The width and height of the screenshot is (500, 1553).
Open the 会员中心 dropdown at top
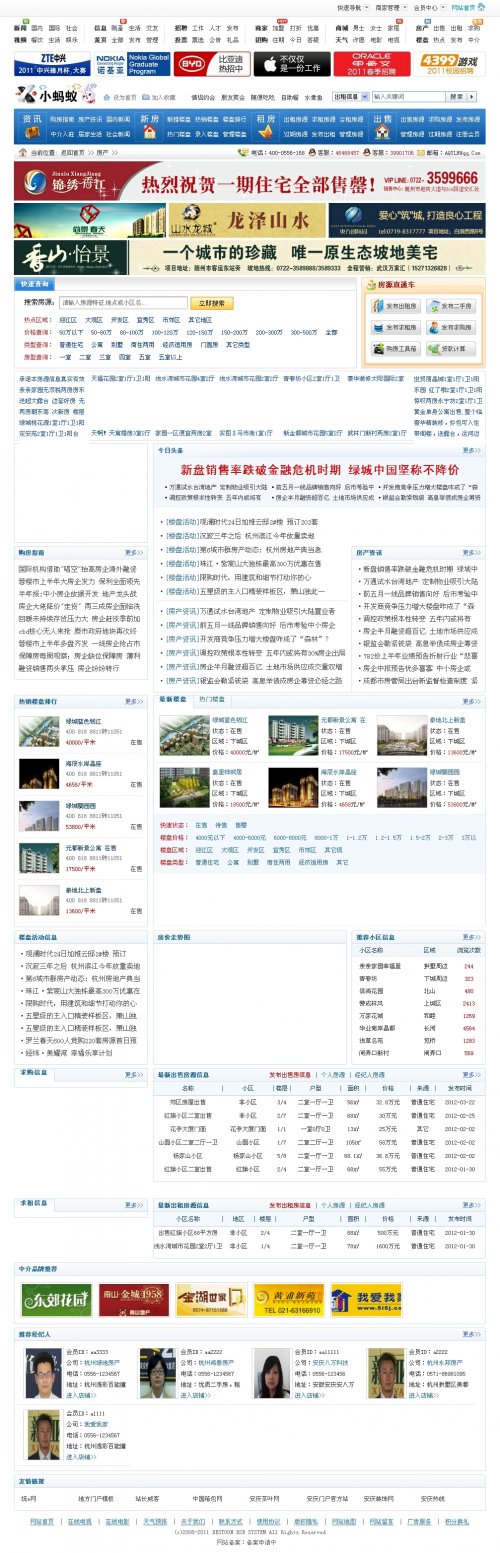[431, 7]
